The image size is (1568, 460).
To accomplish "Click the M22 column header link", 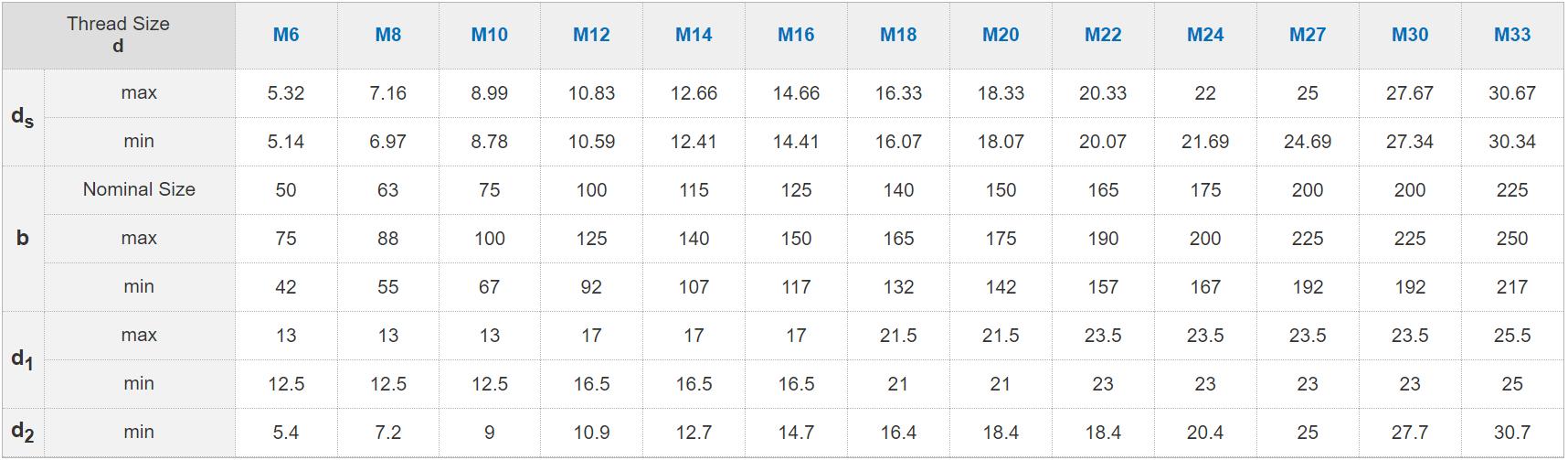I will (1103, 35).
